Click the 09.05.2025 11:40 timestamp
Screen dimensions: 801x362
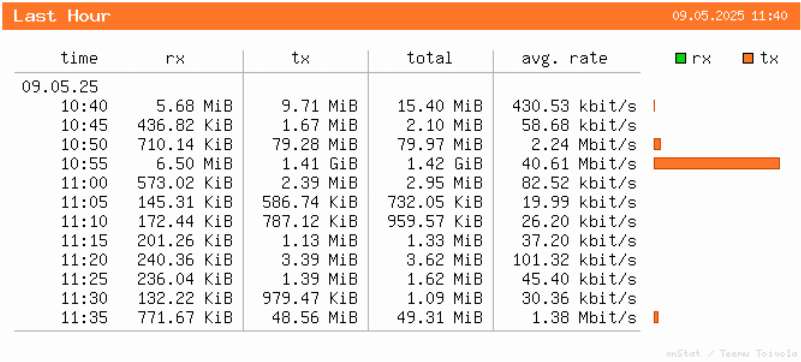(x=730, y=16)
